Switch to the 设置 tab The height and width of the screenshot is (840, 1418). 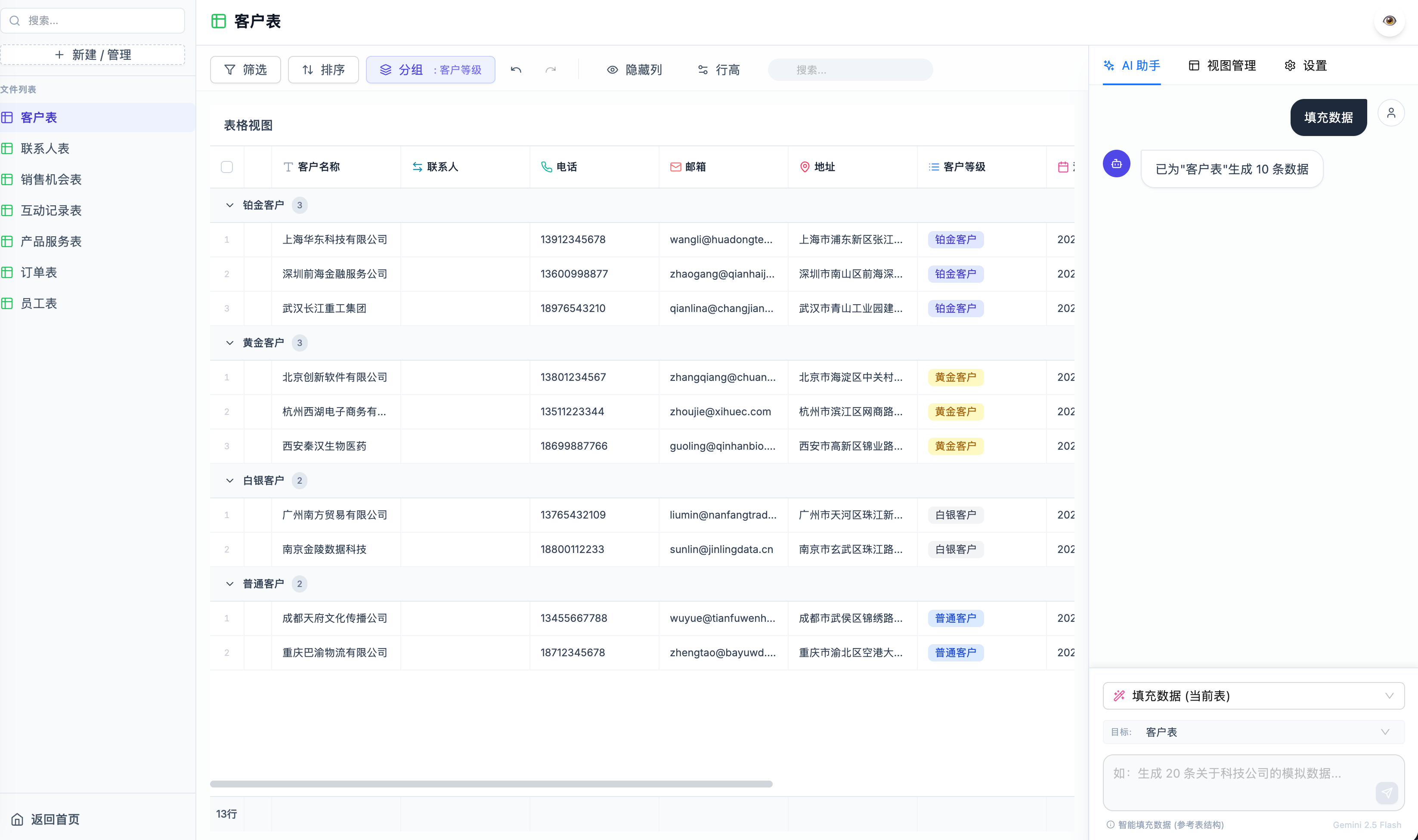1305,66
